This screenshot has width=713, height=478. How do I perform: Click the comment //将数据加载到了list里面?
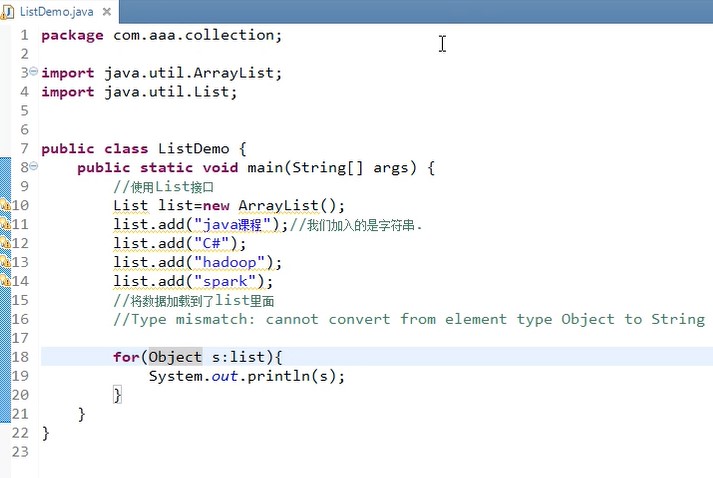[x=194, y=300]
